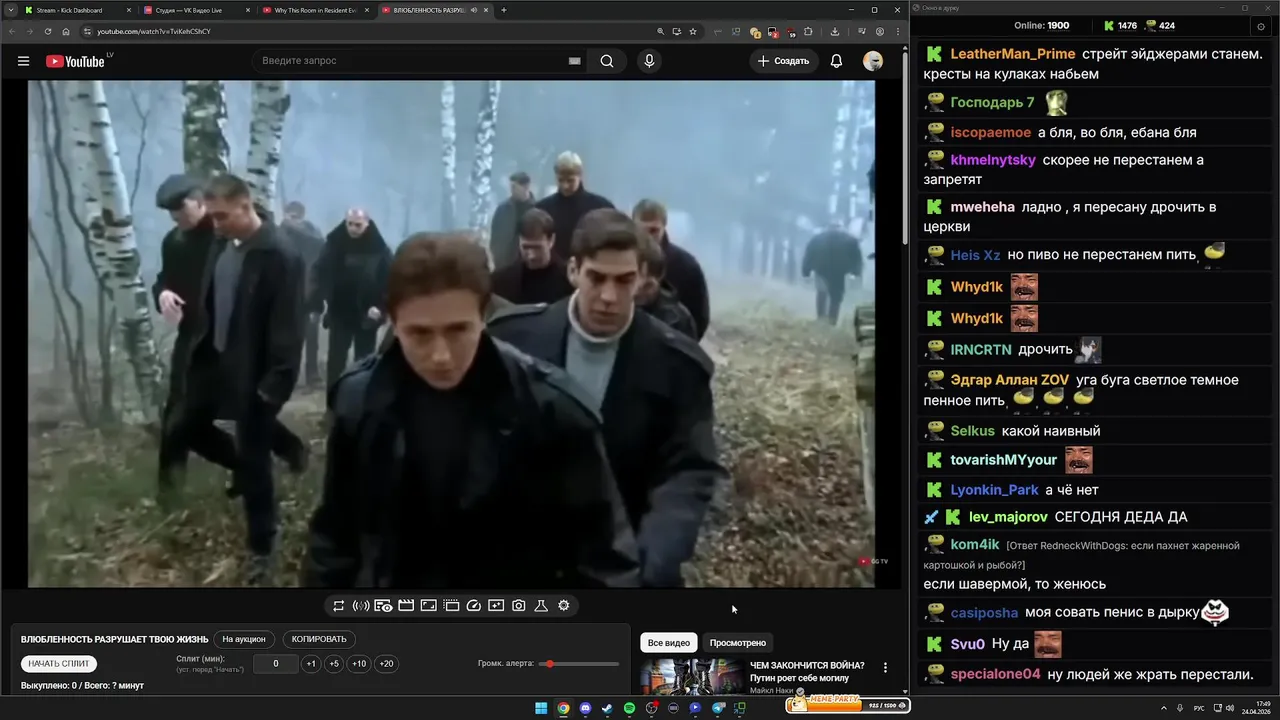1280x720 pixels.
Task: Open Steam from the taskbar
Action: pos(607,708)
